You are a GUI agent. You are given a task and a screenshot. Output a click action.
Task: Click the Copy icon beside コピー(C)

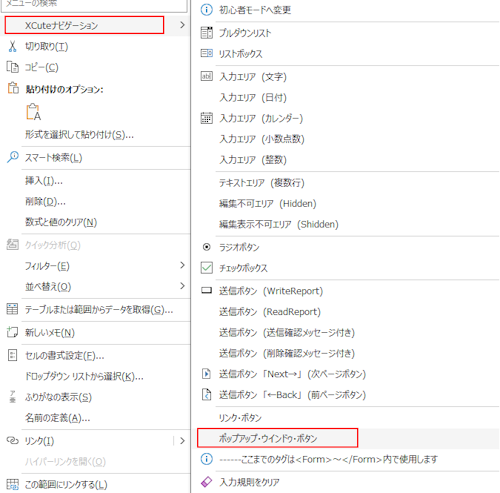click(13, 67)
